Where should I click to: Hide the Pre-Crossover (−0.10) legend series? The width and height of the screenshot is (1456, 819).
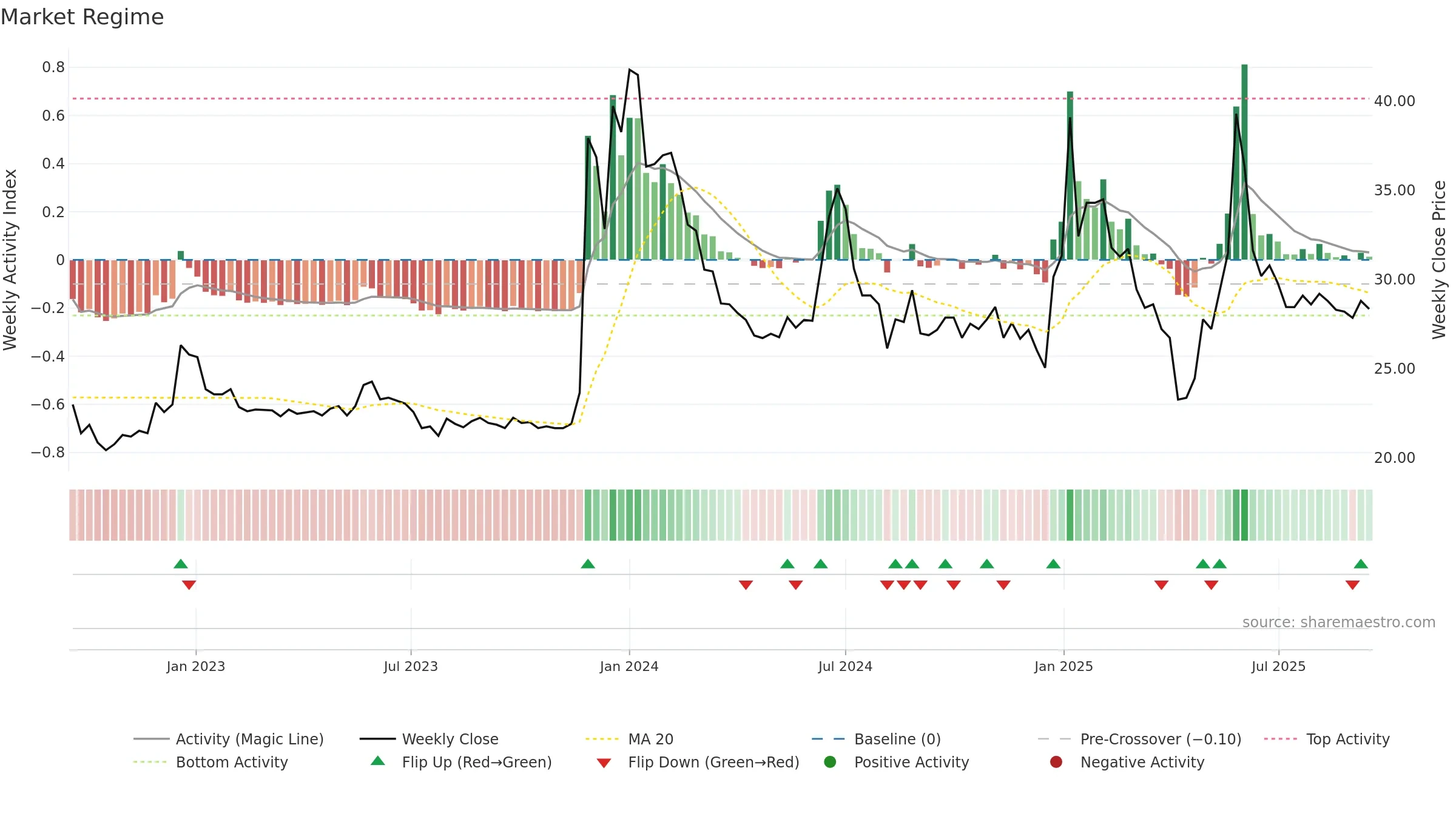(1139, 739)
